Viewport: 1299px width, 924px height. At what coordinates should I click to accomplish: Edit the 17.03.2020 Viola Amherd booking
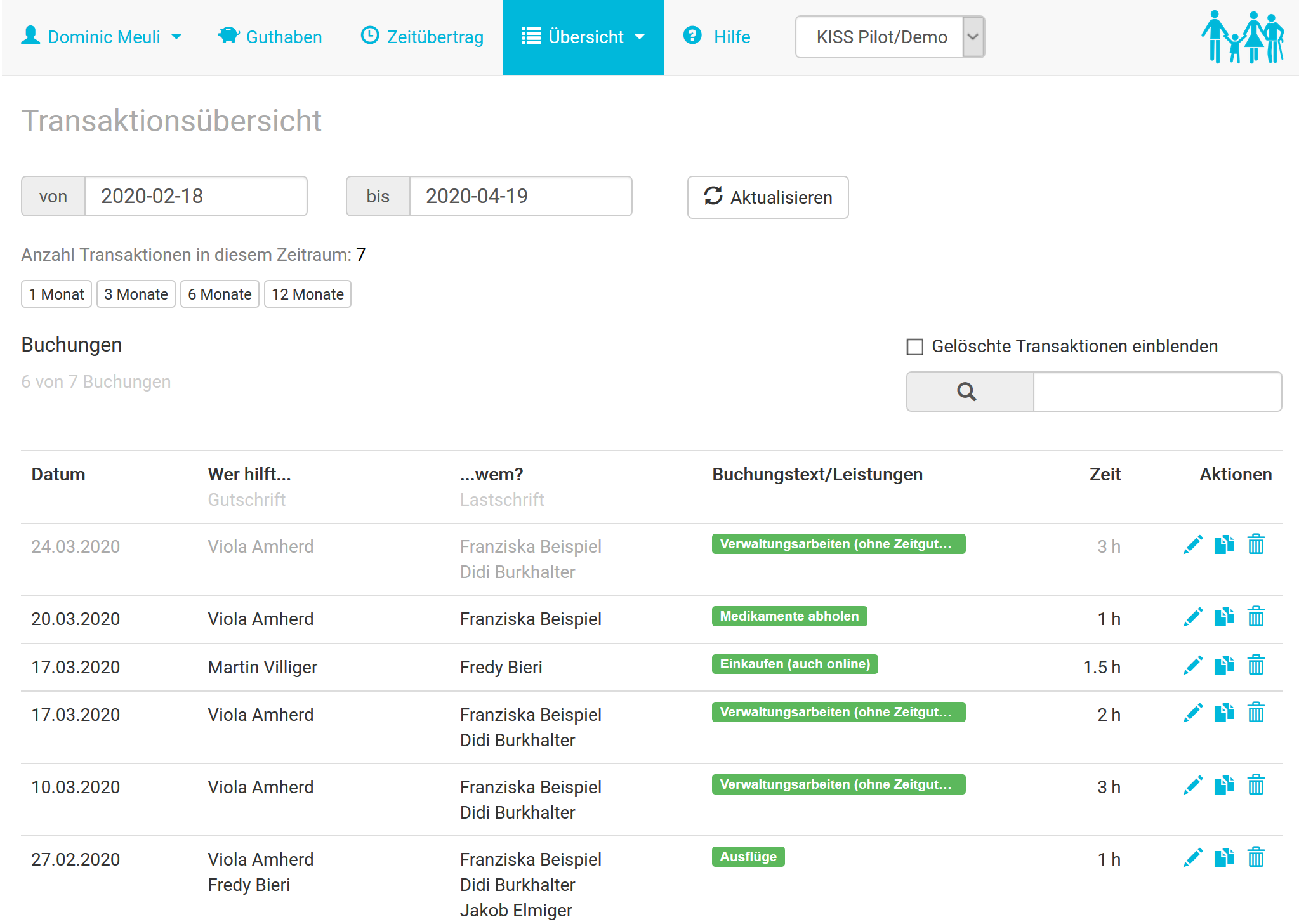click(1192, 713)
